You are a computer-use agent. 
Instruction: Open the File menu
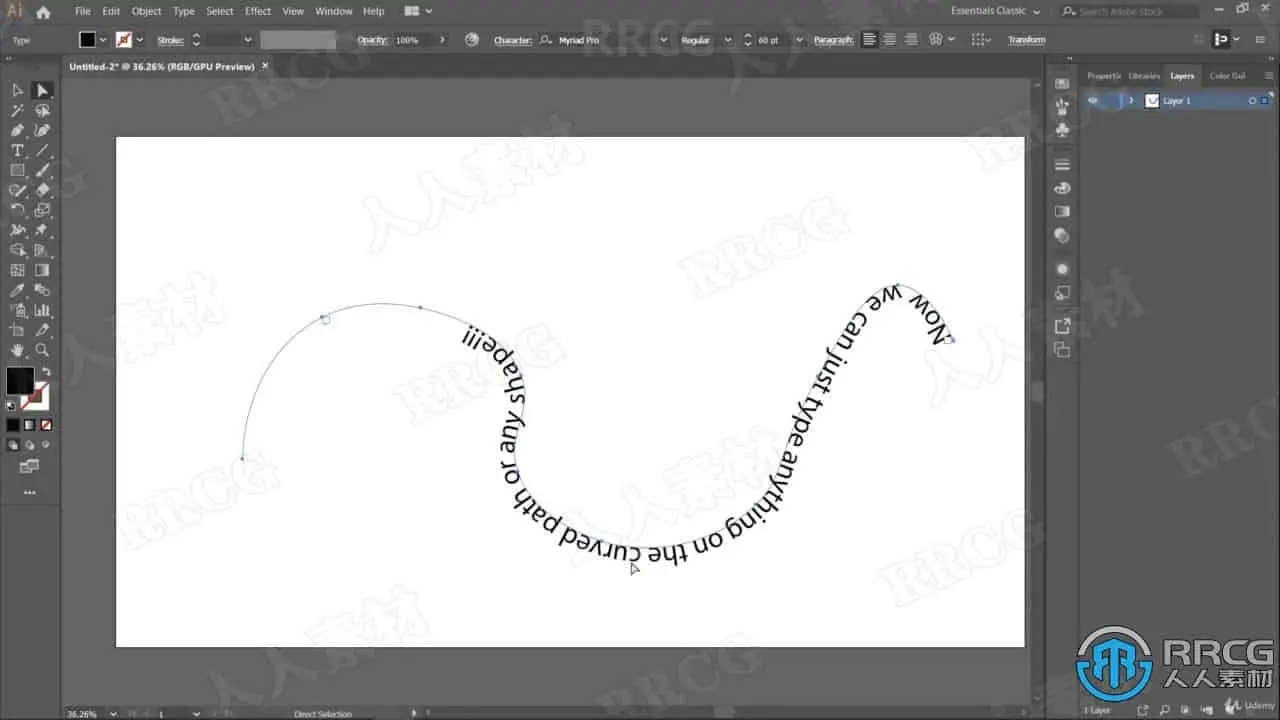(x=82, y=11)
